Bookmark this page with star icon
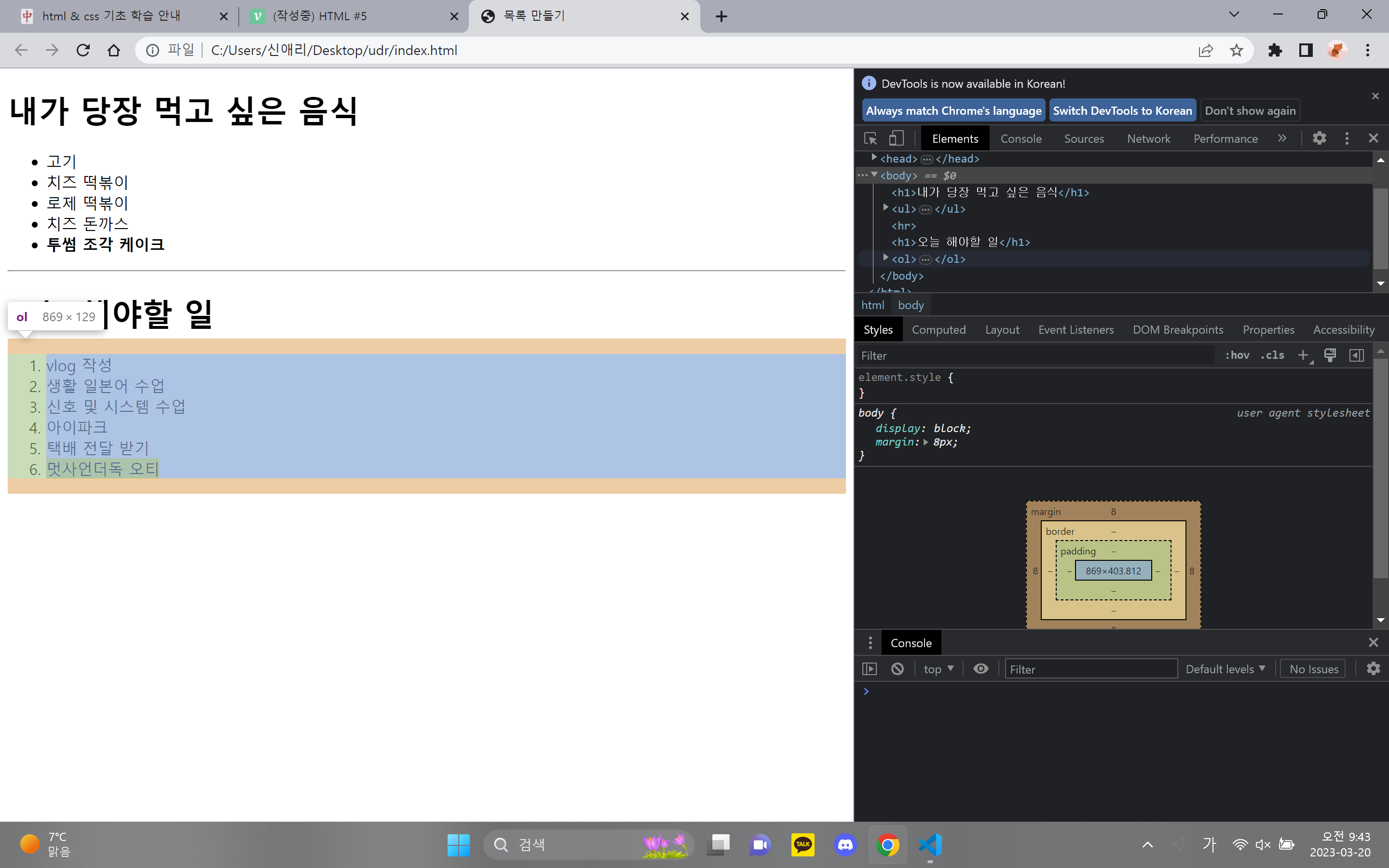Screen dimensions: 1389x868 (1236, 51)
